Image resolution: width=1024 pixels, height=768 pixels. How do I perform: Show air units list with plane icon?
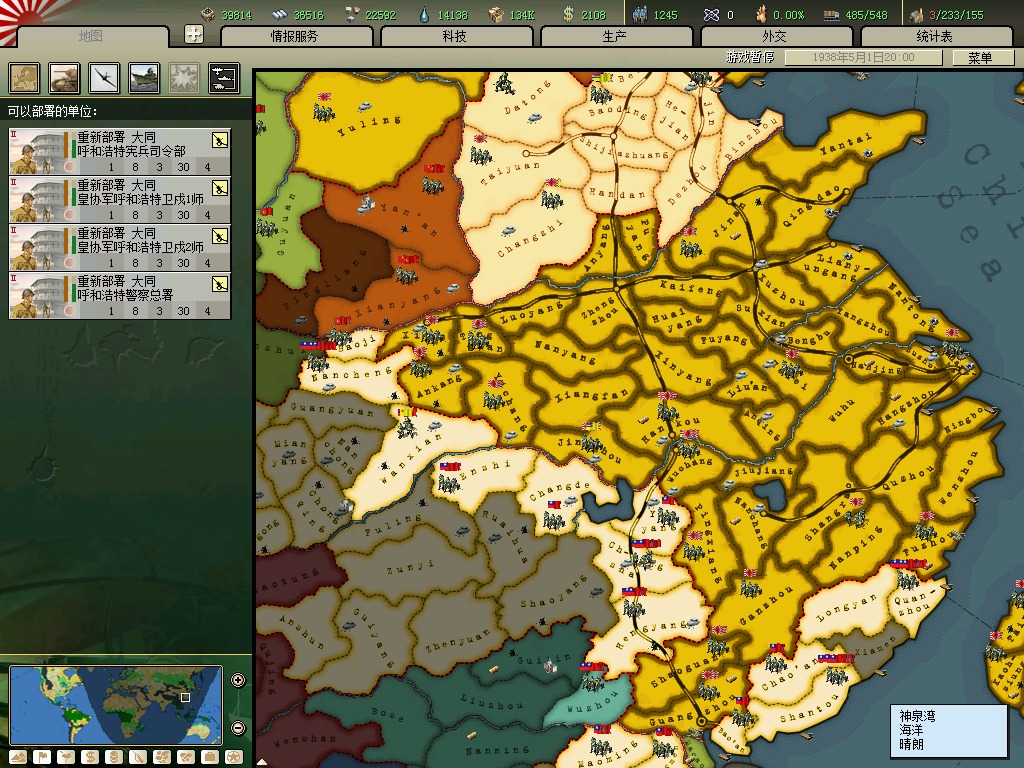click(x=104, y=78)
